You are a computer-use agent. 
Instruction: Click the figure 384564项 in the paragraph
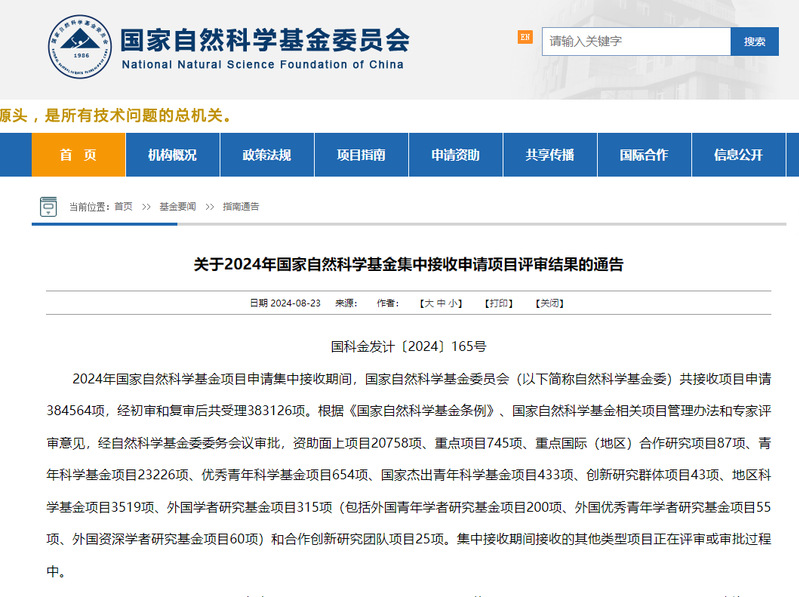tap(75, 411)
